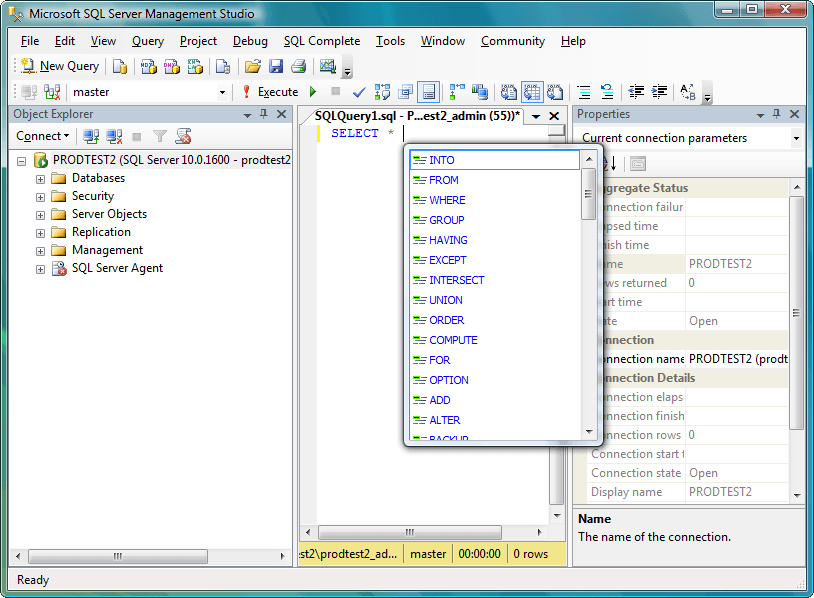
Task: Click the Analysis Services DMX Query icon
Action: (172, 66)
